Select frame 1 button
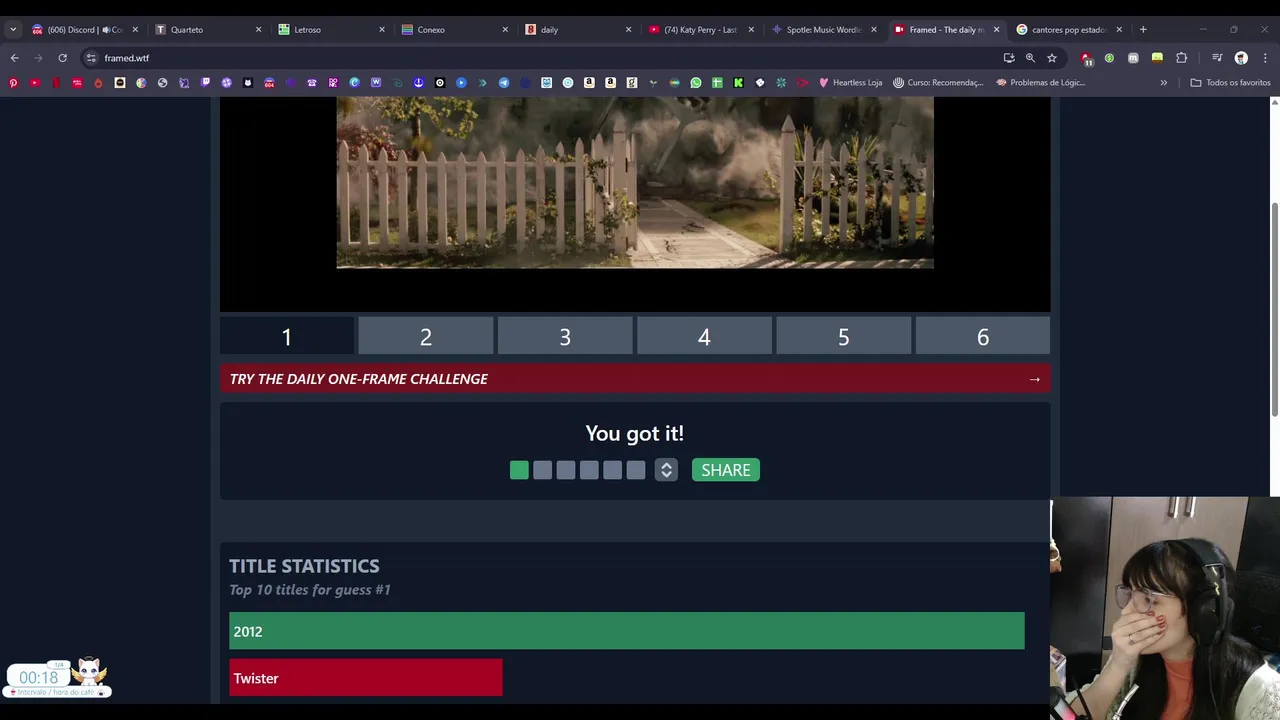Image resolution: width=1280 pixels, height=720 pixels. 287,337
